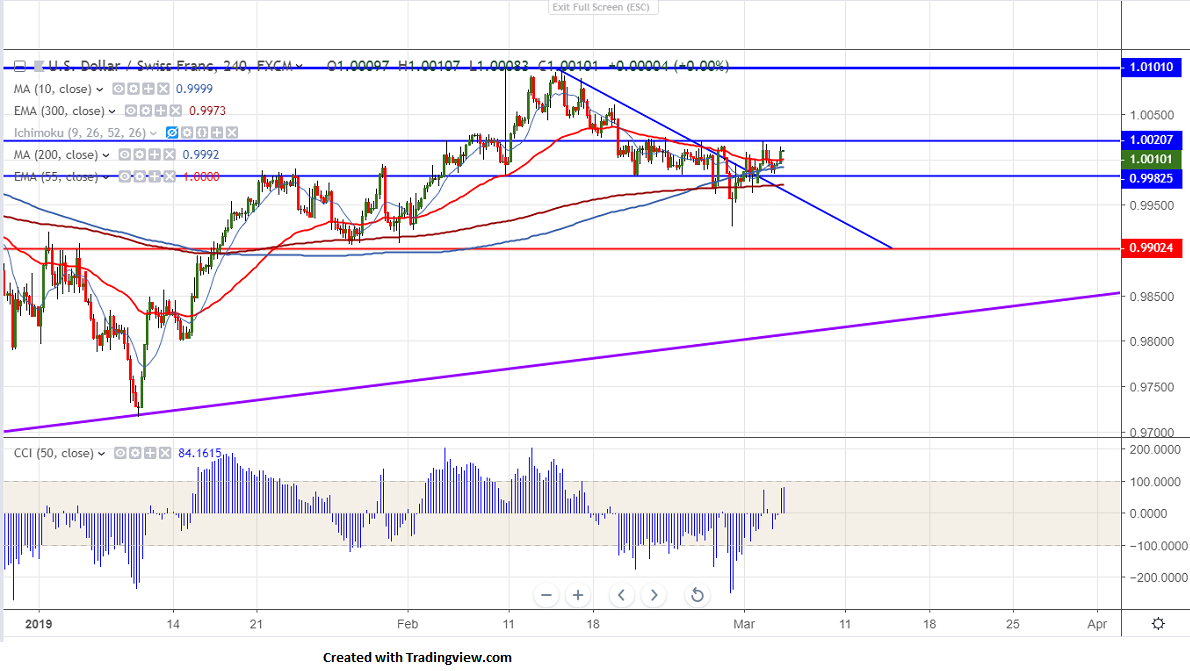The width and height of the screenshot is (1190, 671).
Task: Click the Apr label on time axis
Action: [x=1097, y=624]
